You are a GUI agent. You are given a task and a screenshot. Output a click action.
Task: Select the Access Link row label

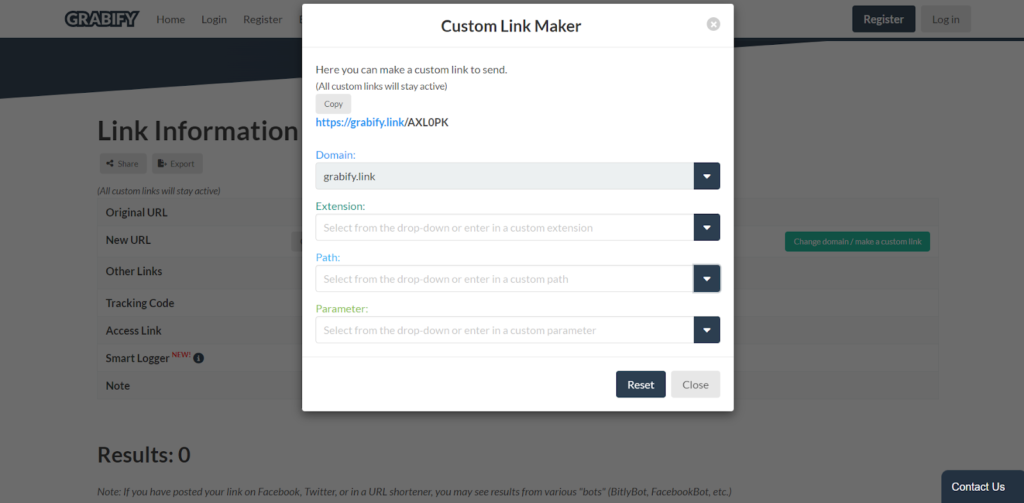click(x=133, y=331)
